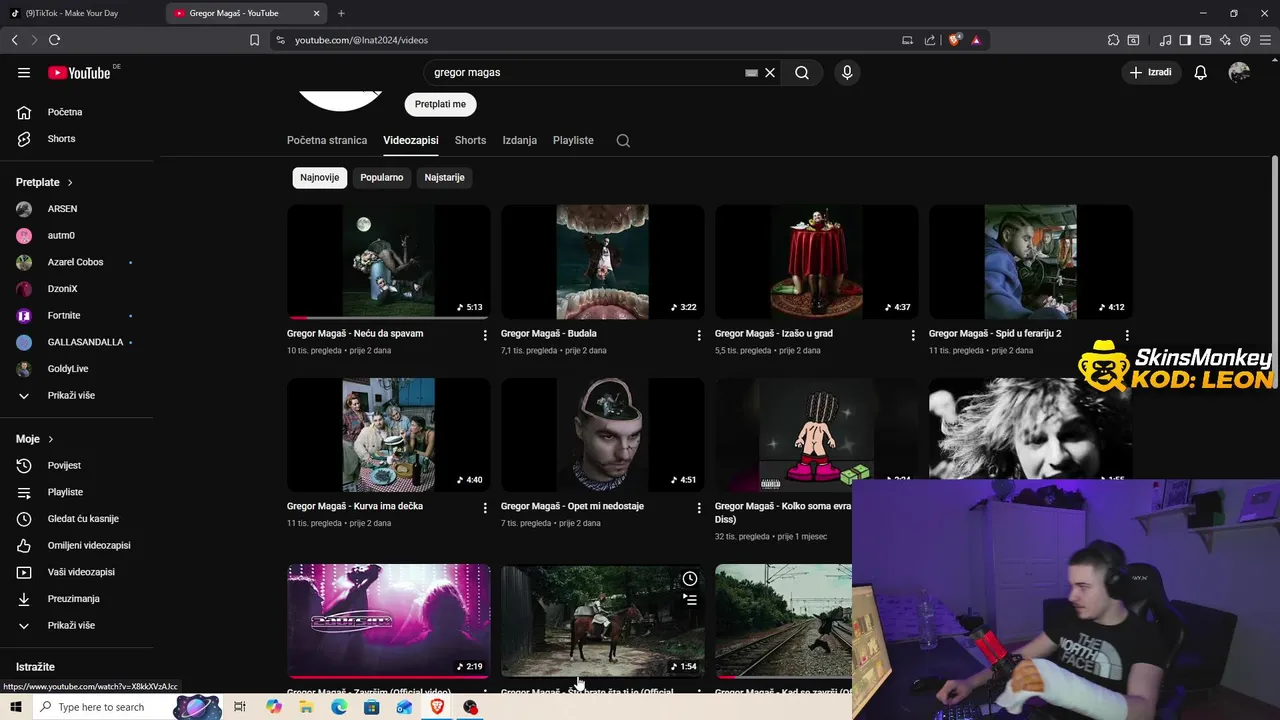Bookmark this page in address bar
The image size is (1280, 720).
(254, 40)
